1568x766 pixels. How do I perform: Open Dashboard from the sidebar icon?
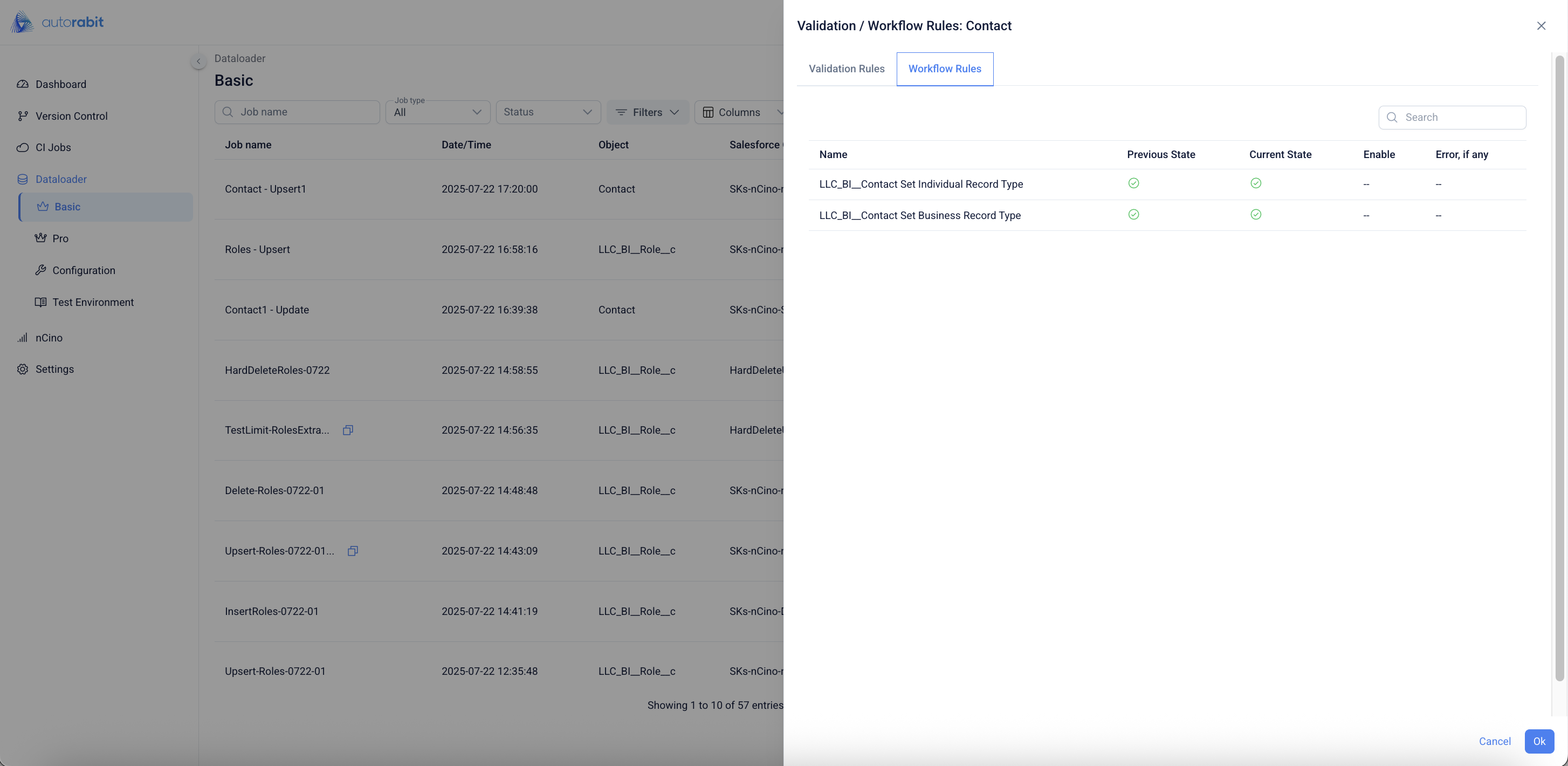23,84
